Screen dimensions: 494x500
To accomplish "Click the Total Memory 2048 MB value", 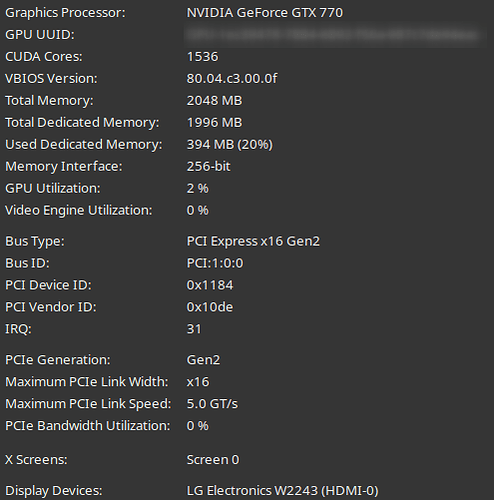I will [214, 101].
